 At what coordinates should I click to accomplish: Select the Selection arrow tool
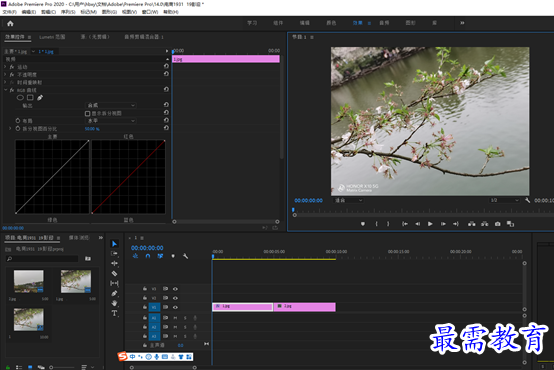[x=114, y=243]
